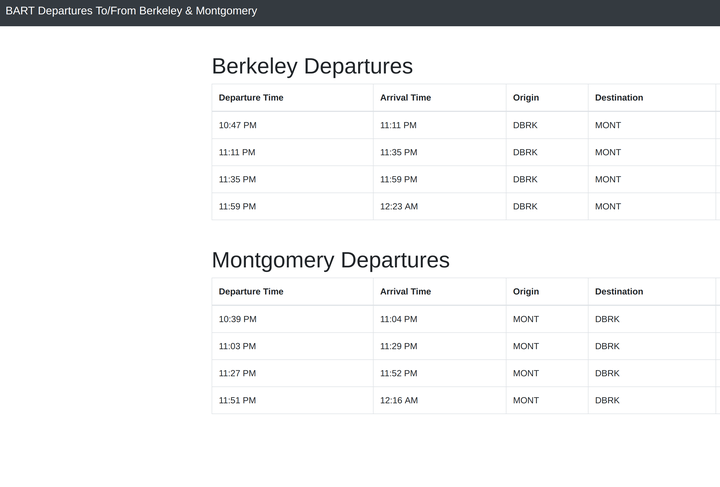Click Arrival Time header in Montgomery table
Screen dimensions: 720x487
(405, 292)
